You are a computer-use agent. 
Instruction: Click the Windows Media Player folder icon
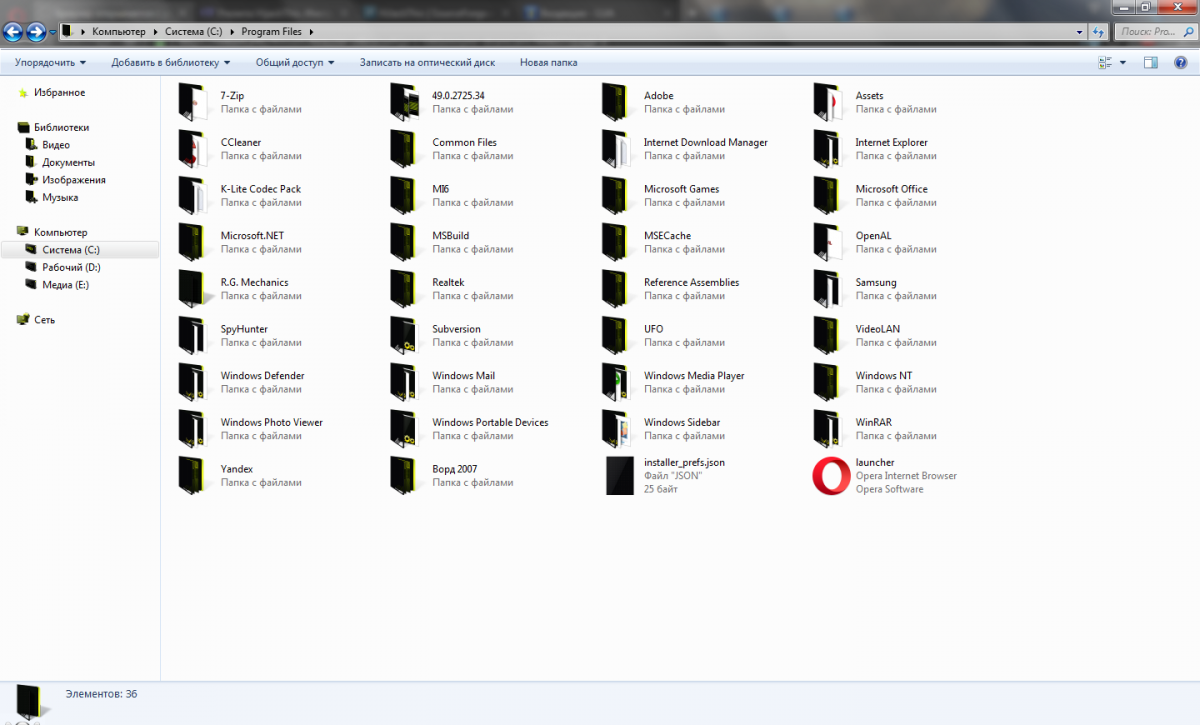click(x=615, y=382)
